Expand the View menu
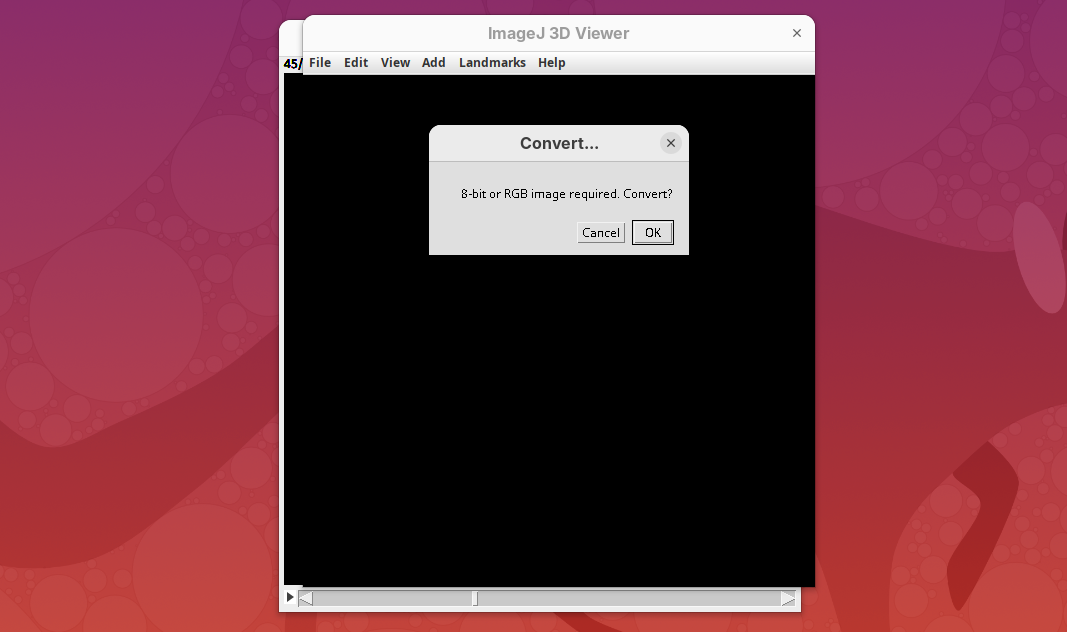 click(x=395, y=63)
